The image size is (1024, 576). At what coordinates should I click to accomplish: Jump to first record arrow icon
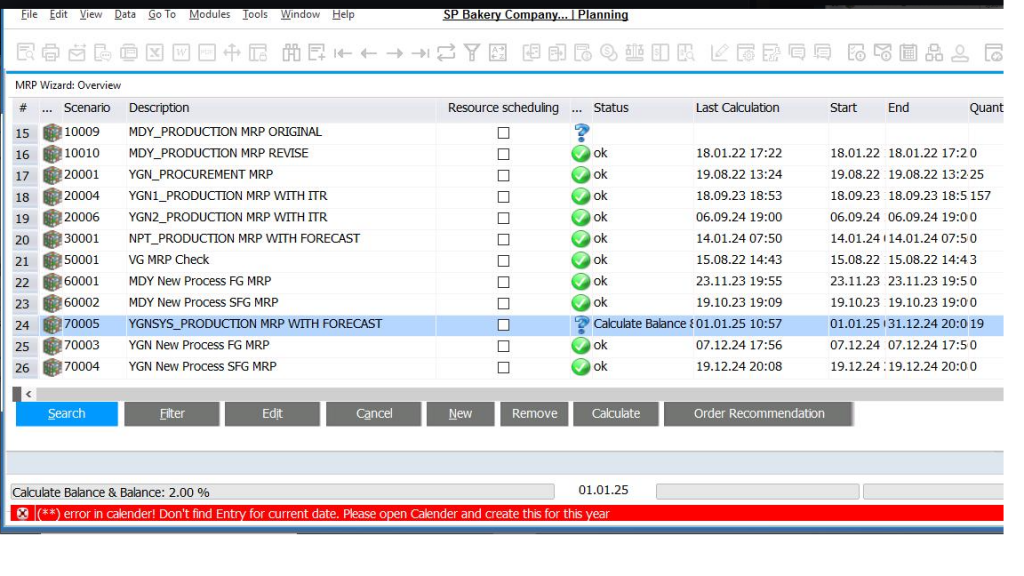click(343, 53)
